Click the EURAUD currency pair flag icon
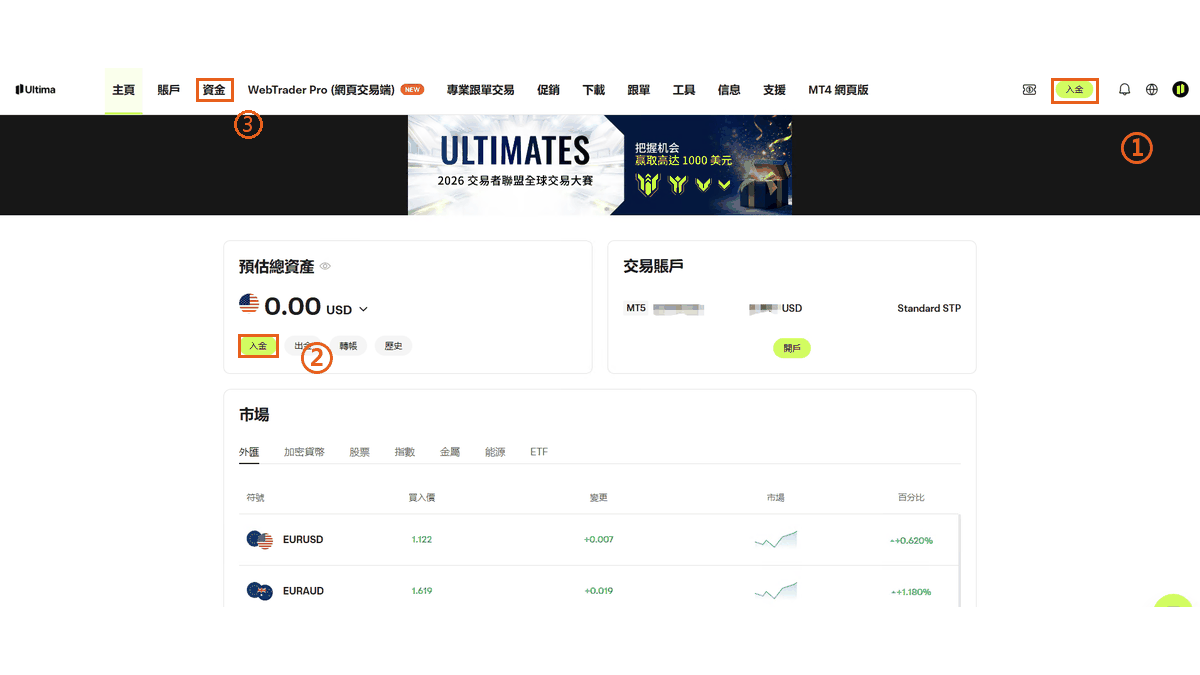 [x=260, y=591]
